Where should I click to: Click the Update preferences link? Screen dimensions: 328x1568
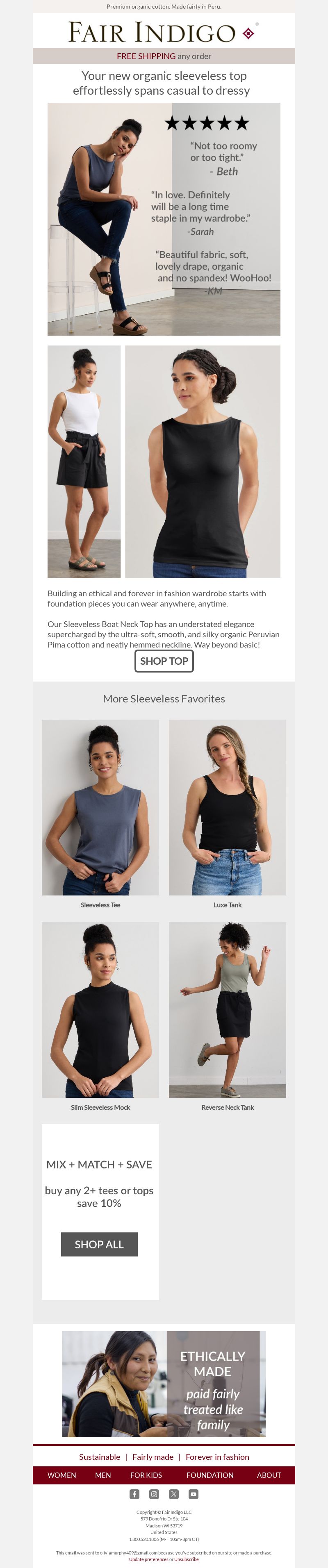(x=148, y=1559)
